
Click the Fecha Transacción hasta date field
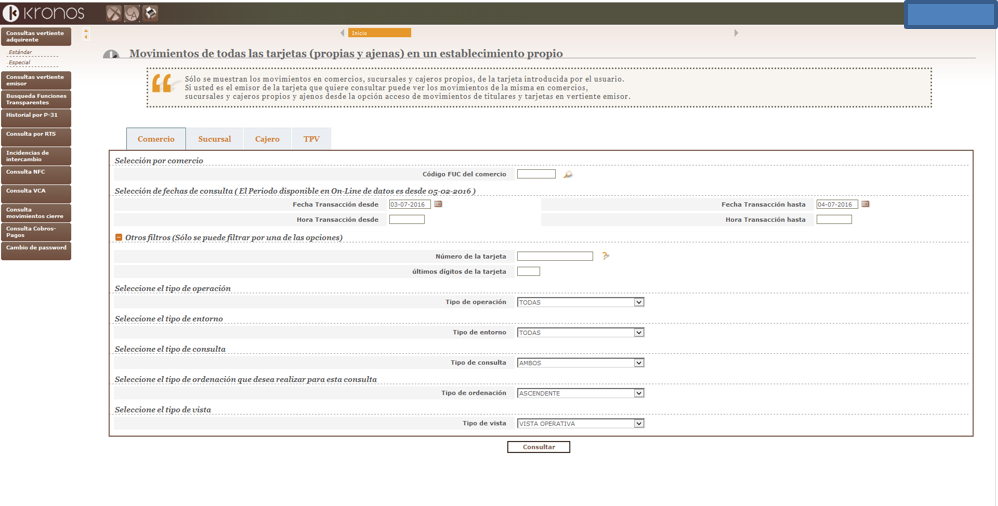[x=837, y=204]
